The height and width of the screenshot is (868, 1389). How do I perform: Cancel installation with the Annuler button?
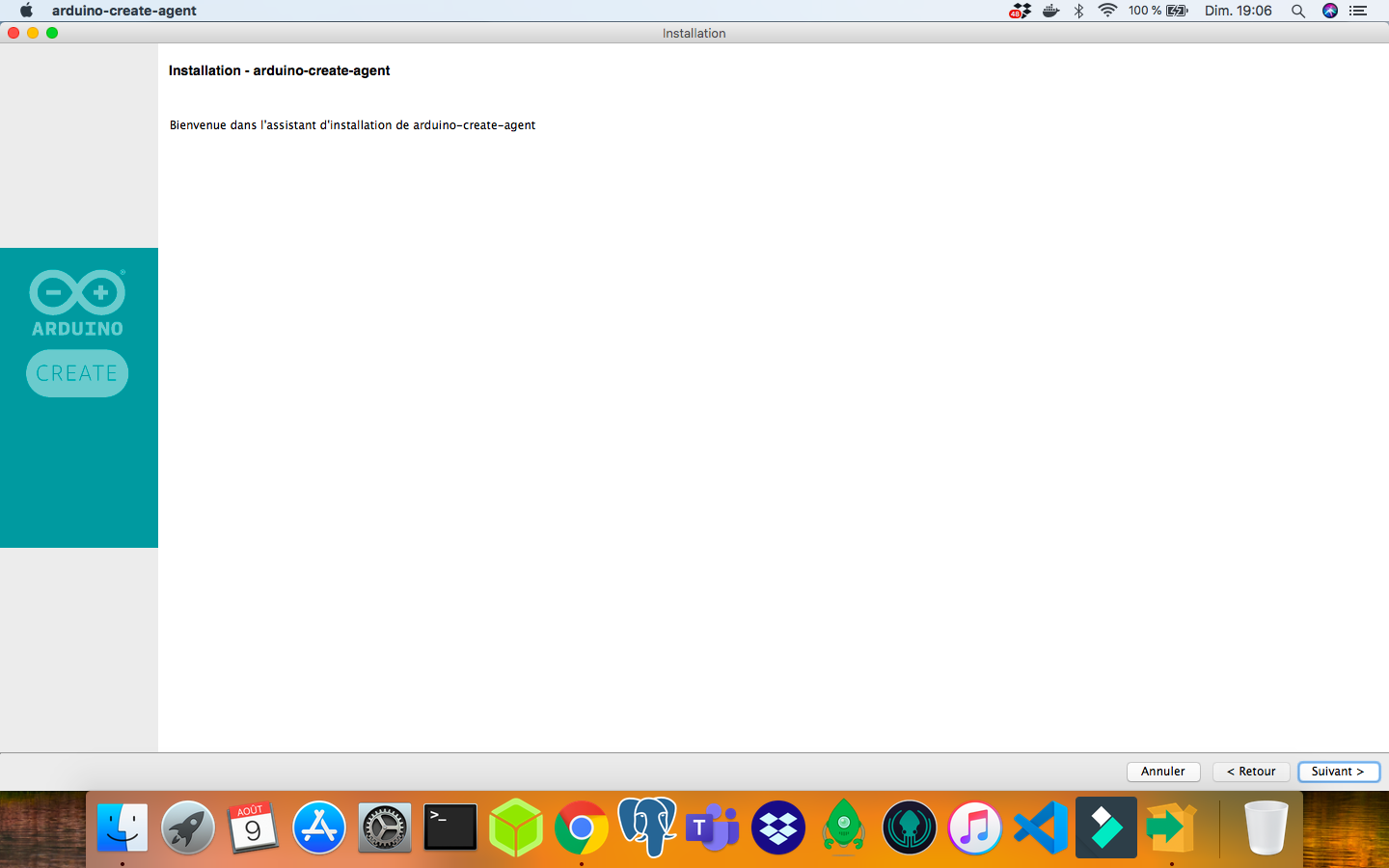pyautogui.click(x=1163, y=772)
